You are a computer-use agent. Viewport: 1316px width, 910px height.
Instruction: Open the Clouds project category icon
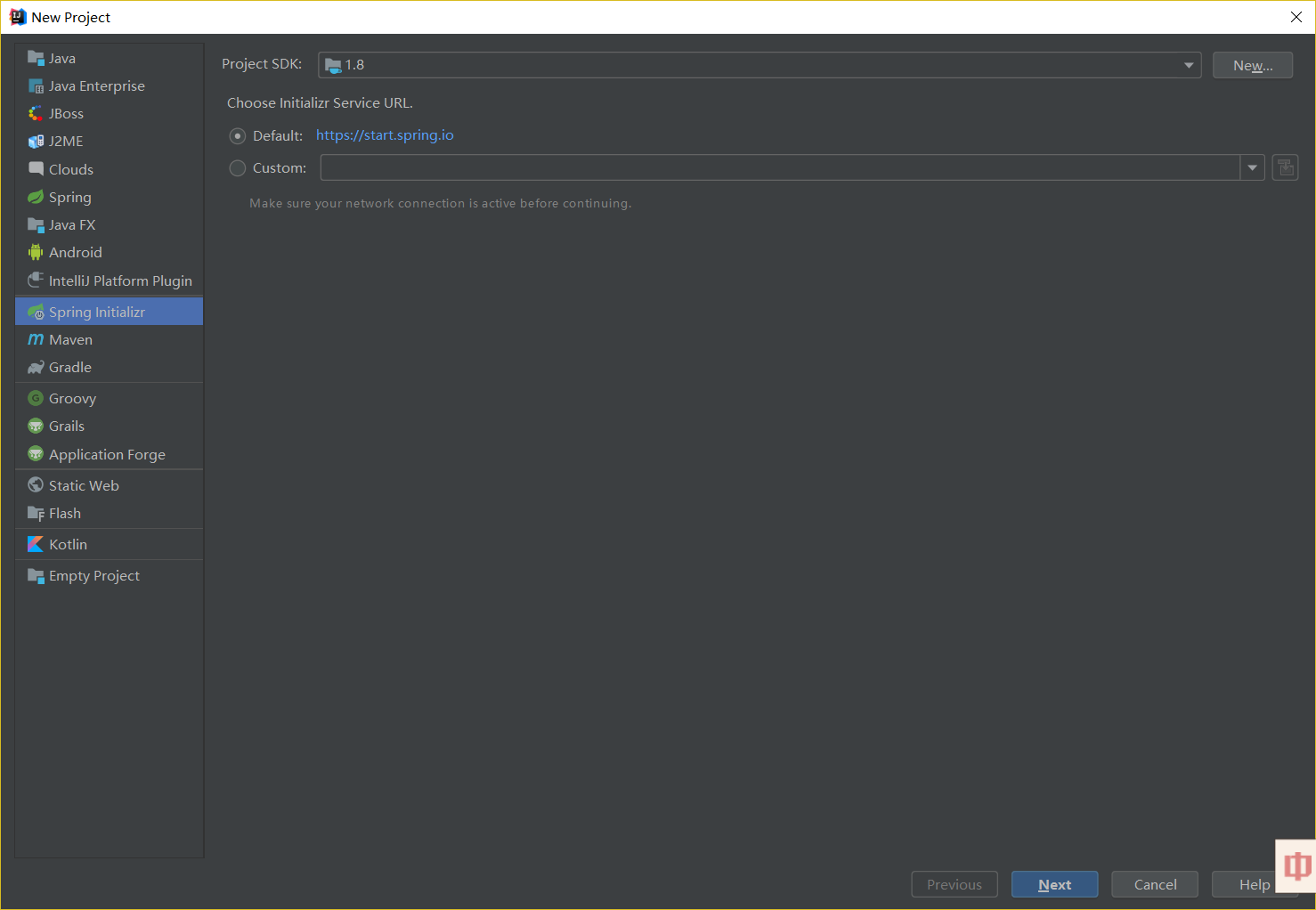(x=36, y=168)
